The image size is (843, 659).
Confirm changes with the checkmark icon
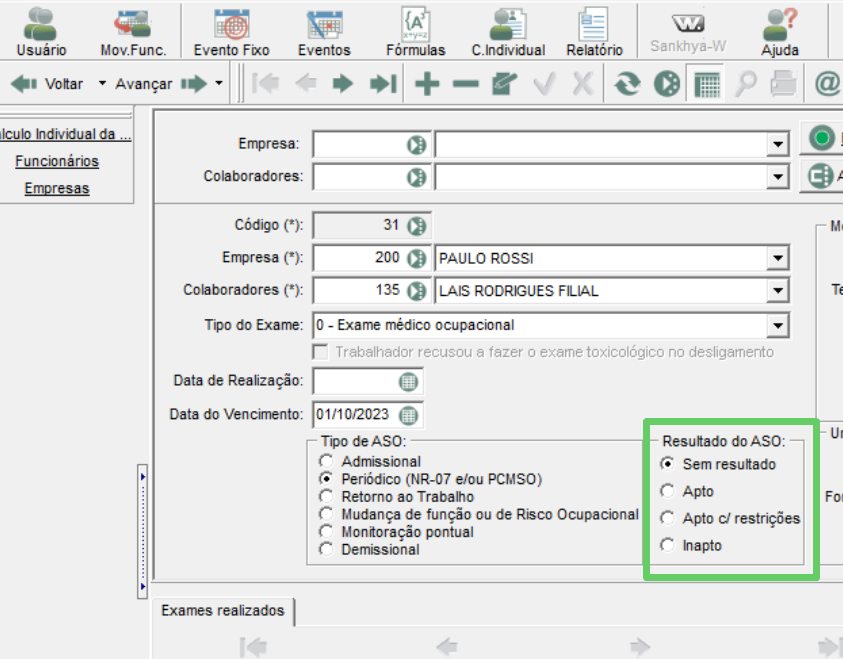pyautogui.click(x=544, y=83)
